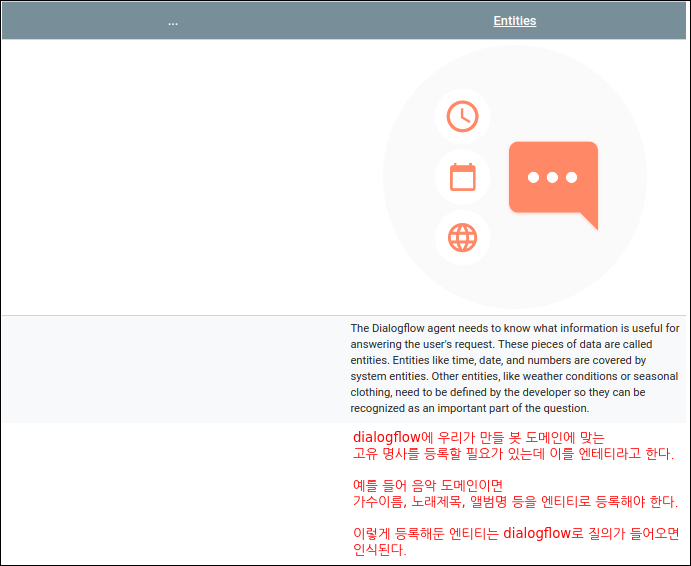Click the line 'recognized as an important part'
This screenshot has height=566, width=691.
470,408
